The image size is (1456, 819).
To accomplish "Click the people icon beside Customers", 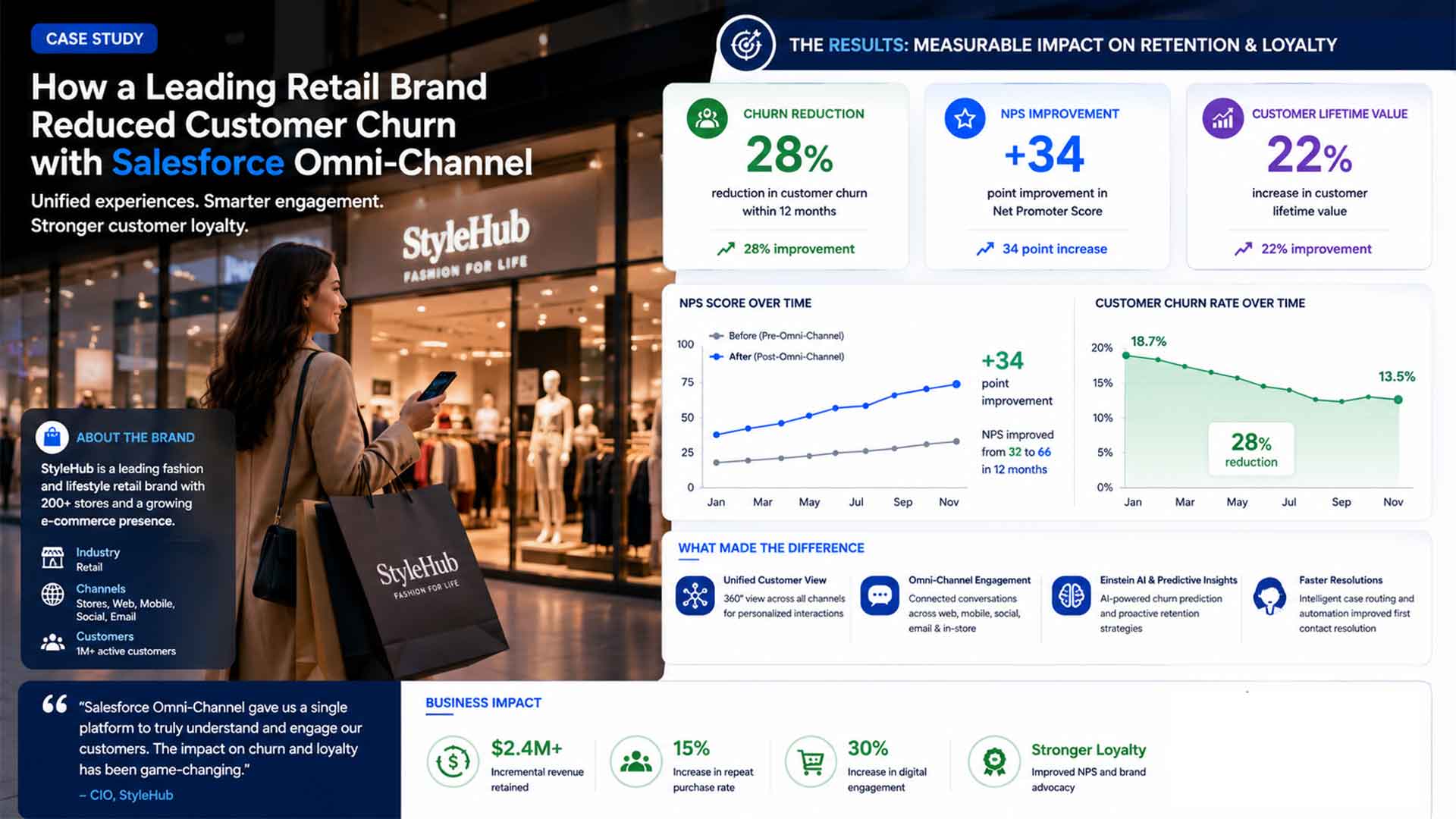I will click(x=52, y=643).
